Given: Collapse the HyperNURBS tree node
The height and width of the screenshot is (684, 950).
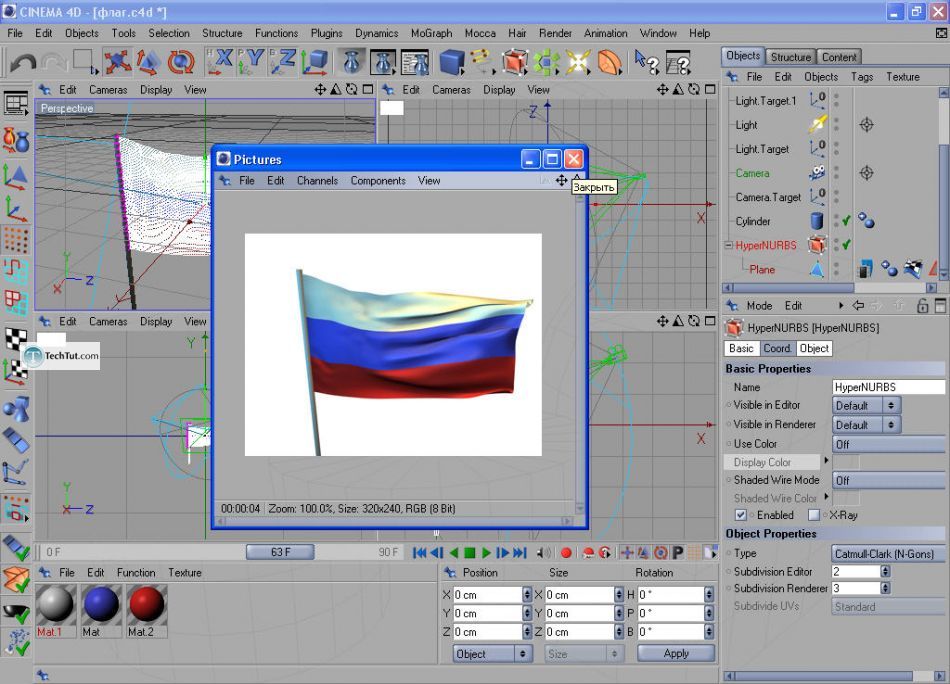Looking at the screenshot, I should tap(729, 245).
